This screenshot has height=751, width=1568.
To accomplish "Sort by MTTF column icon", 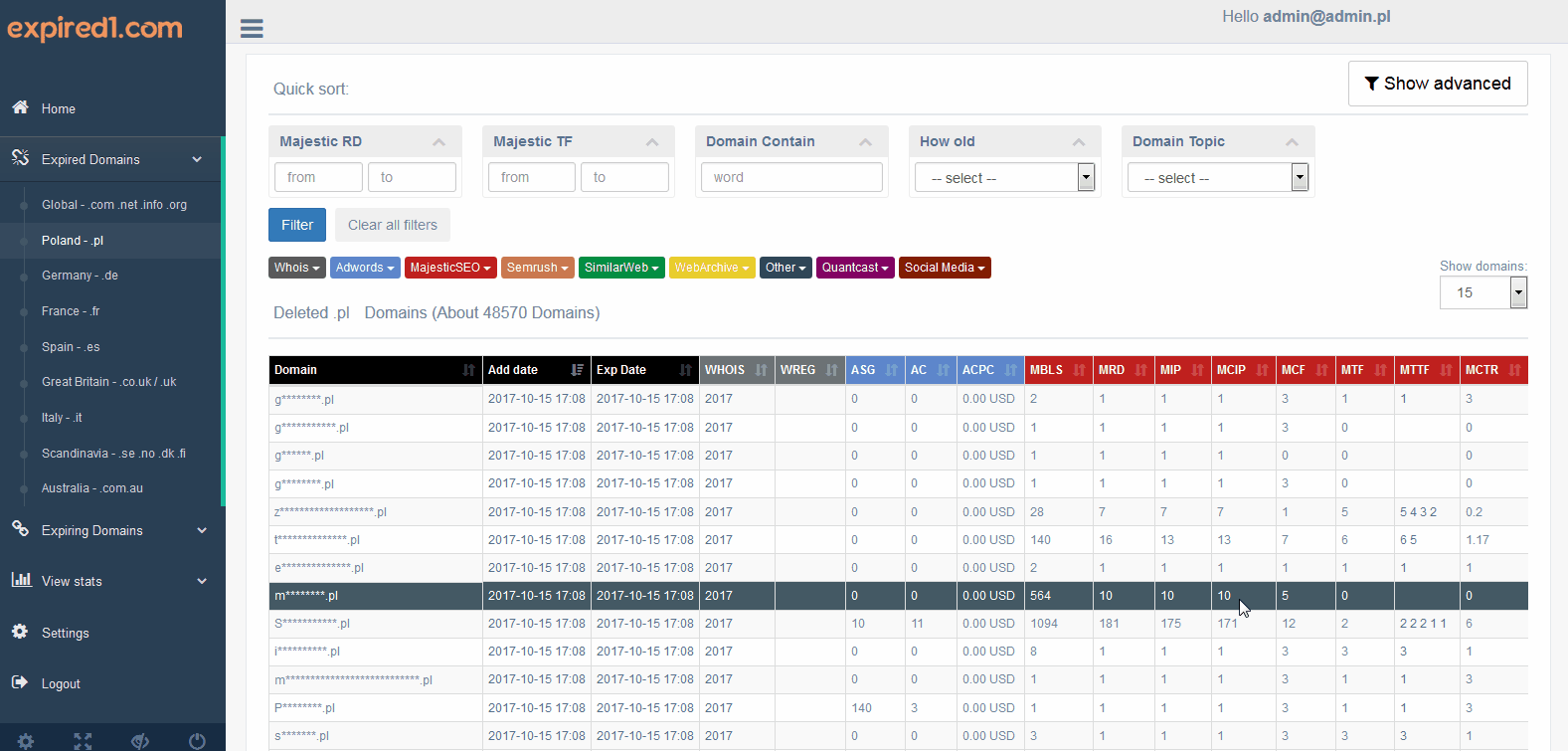I will 1447,370.
